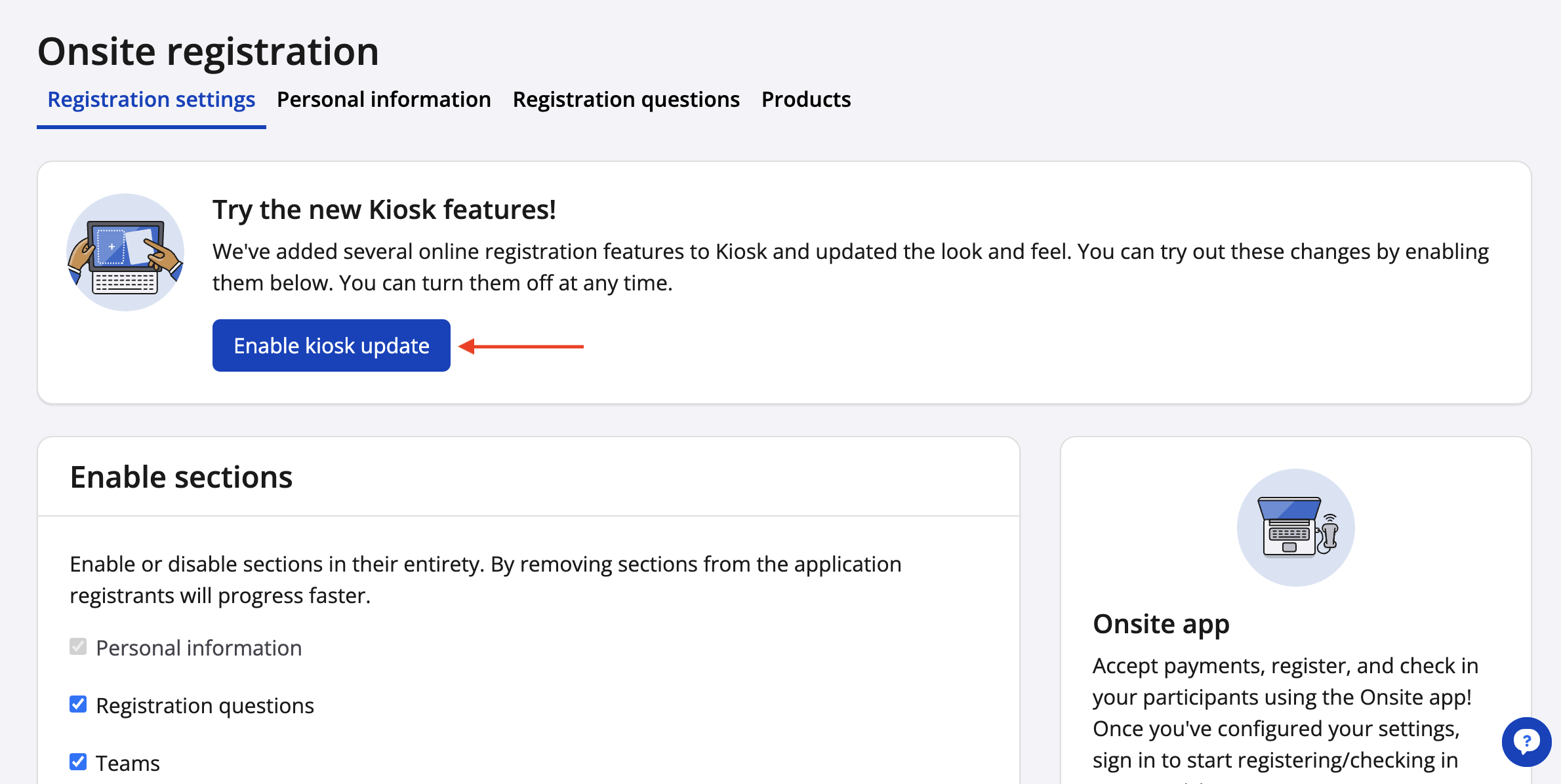Click the Accept payments description in Onsite app
The height and width of the screenshot is (784, 1561).
(1285, 713)
